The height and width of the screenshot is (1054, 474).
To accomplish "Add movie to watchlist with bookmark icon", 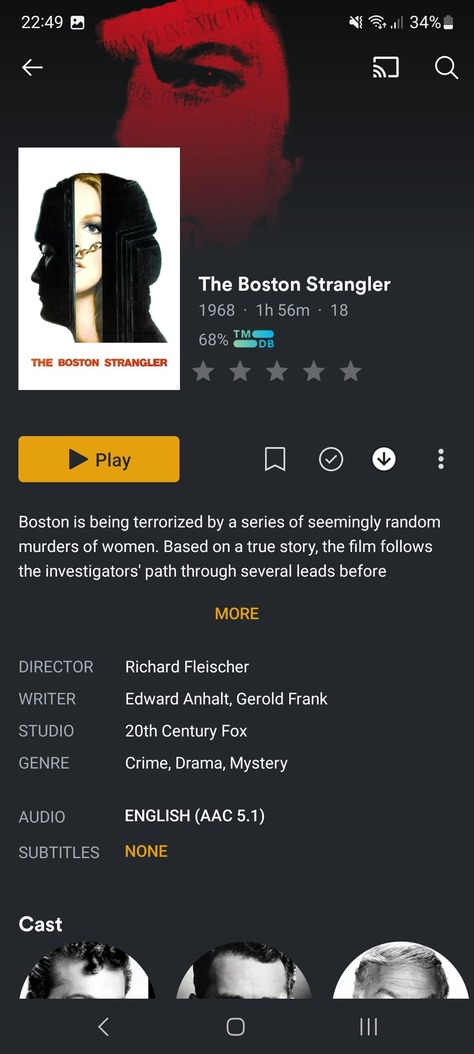I will pyautogui.click(x=275, y=459).
